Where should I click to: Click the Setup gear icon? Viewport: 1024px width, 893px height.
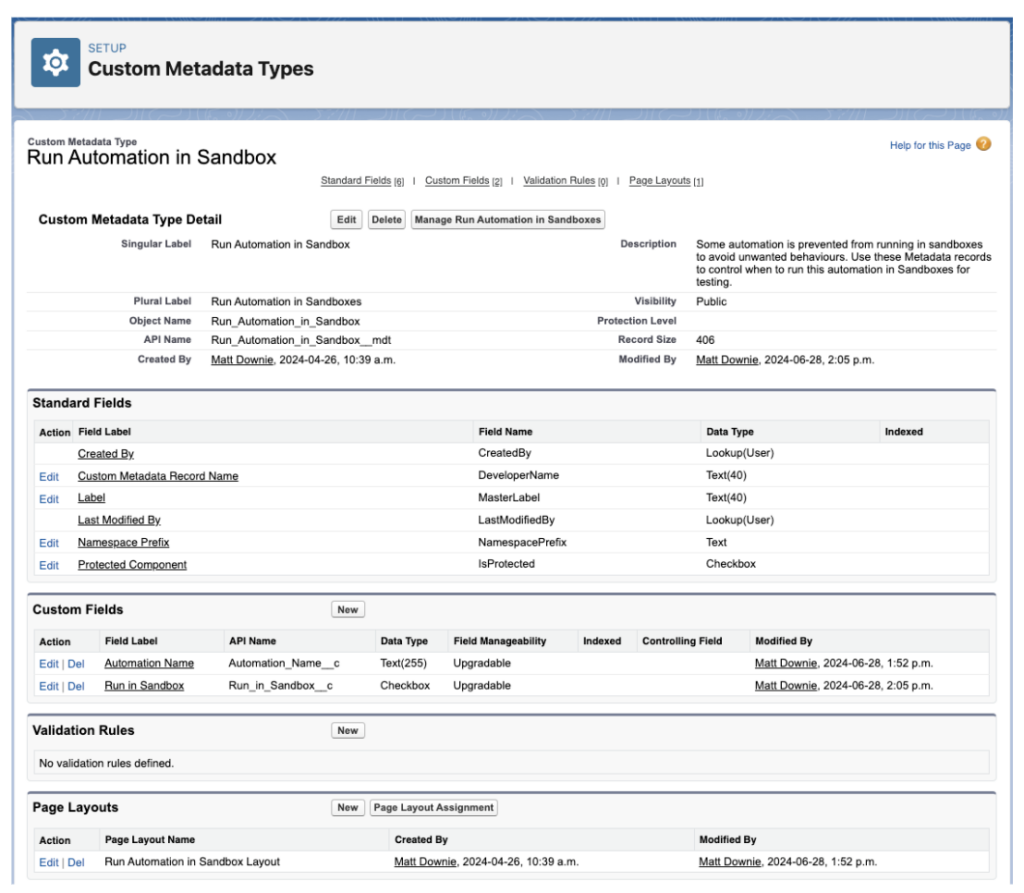pos(56,63)
